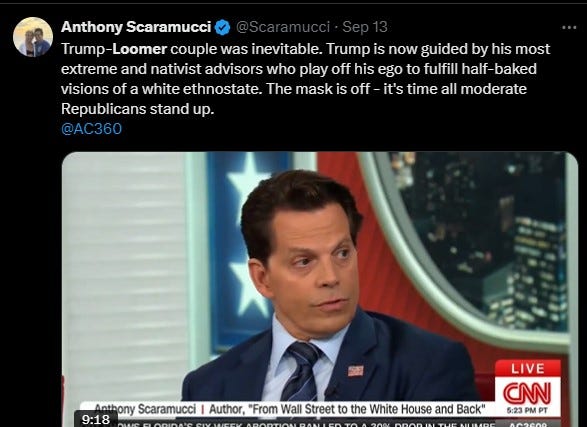This screenshot has width=587, height=427.
Task: Click the blue verified checkmark badge
Action: 222,27
